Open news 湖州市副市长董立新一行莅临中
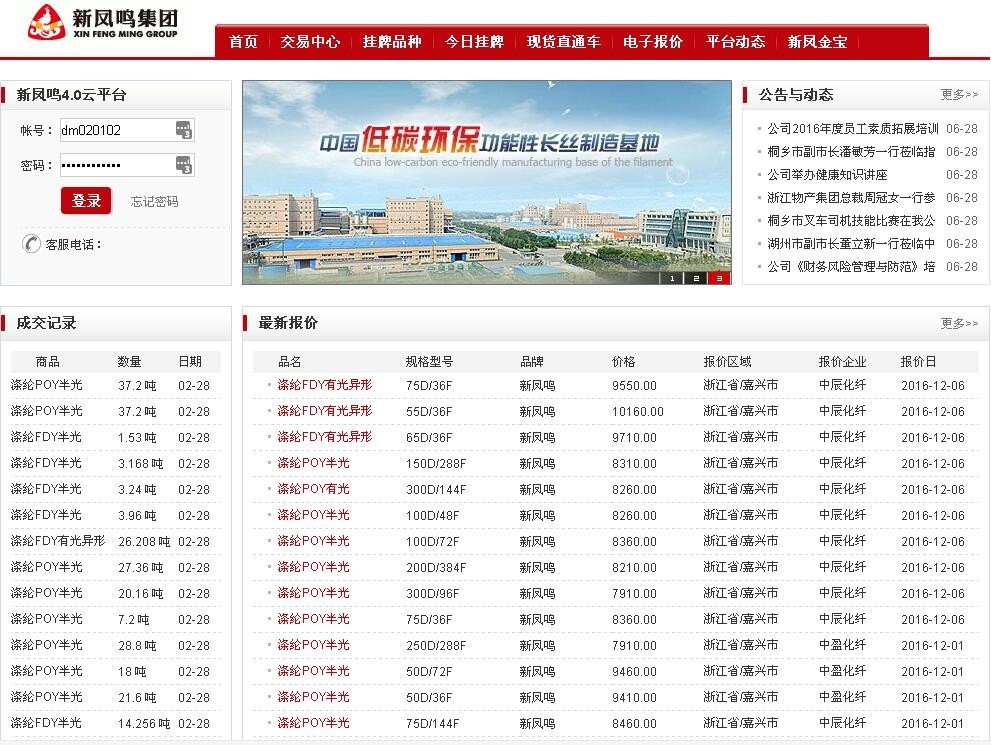Screen dimensions: 991x745 pos(851,243)
